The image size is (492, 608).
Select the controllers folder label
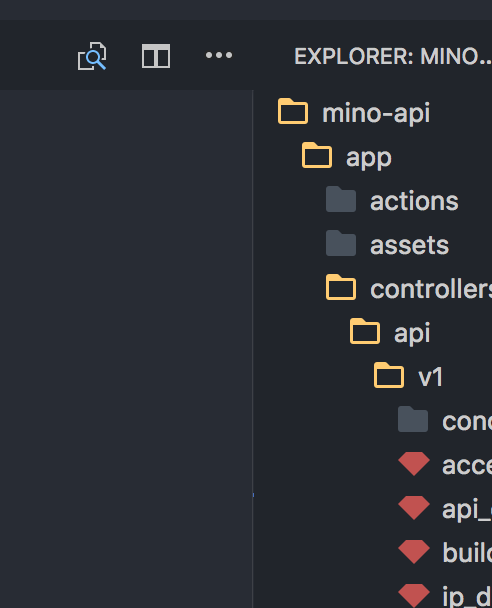pyautogui.click(x=431, y=289)
